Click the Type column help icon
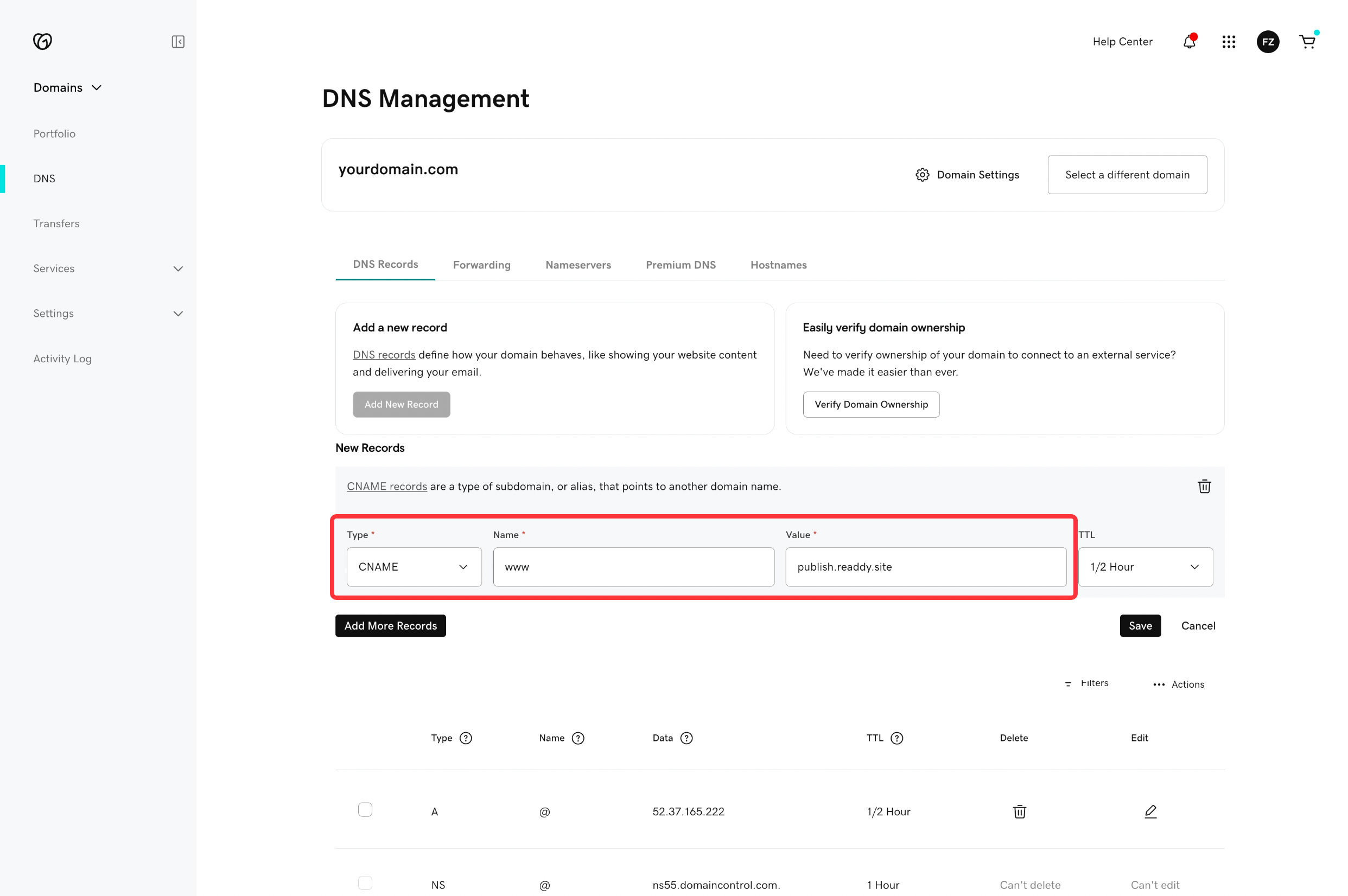Image resolution: width=1348 pixels, height=896 pixels. 466,738
